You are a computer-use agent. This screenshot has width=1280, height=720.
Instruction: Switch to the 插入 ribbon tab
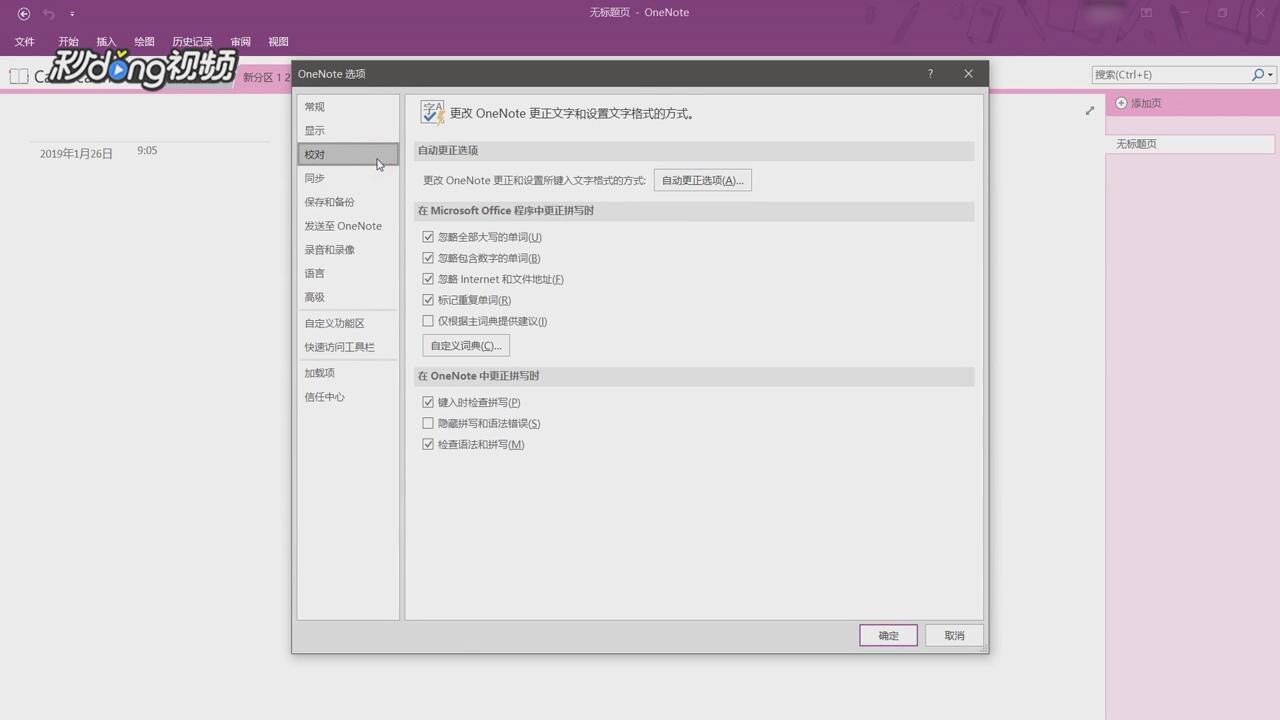106,42
